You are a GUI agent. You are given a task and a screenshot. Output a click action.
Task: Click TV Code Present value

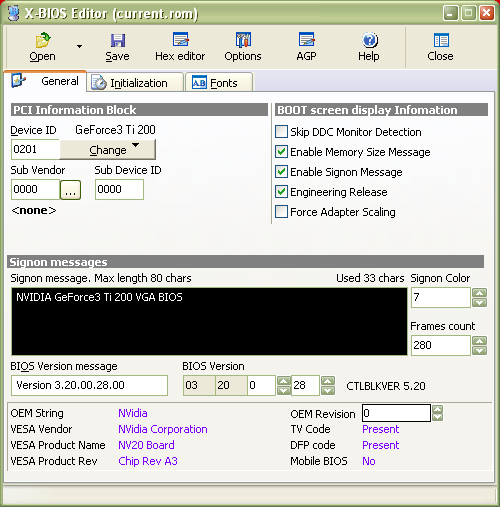pos(381,429)
